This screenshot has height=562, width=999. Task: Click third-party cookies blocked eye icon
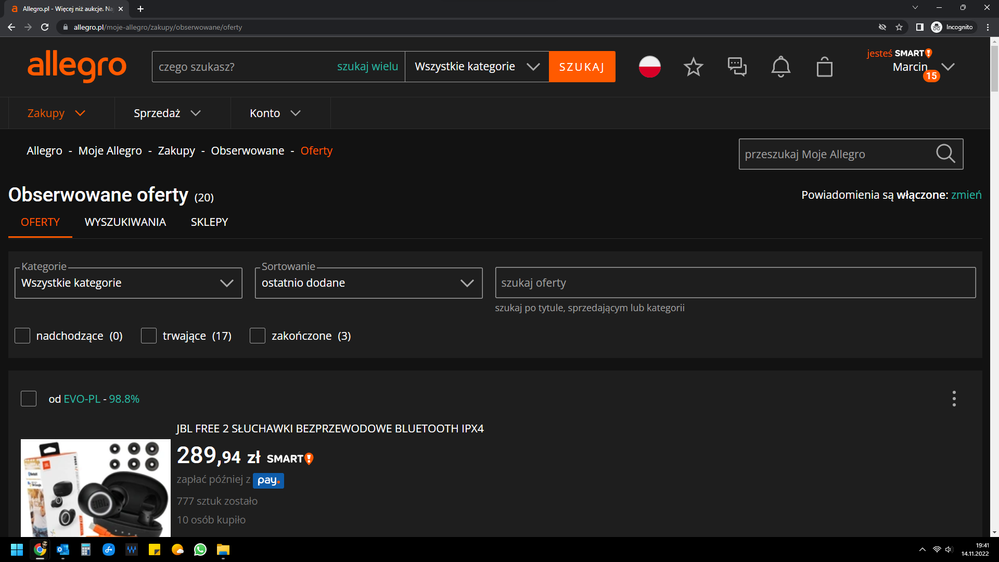[x=882, y=27]
